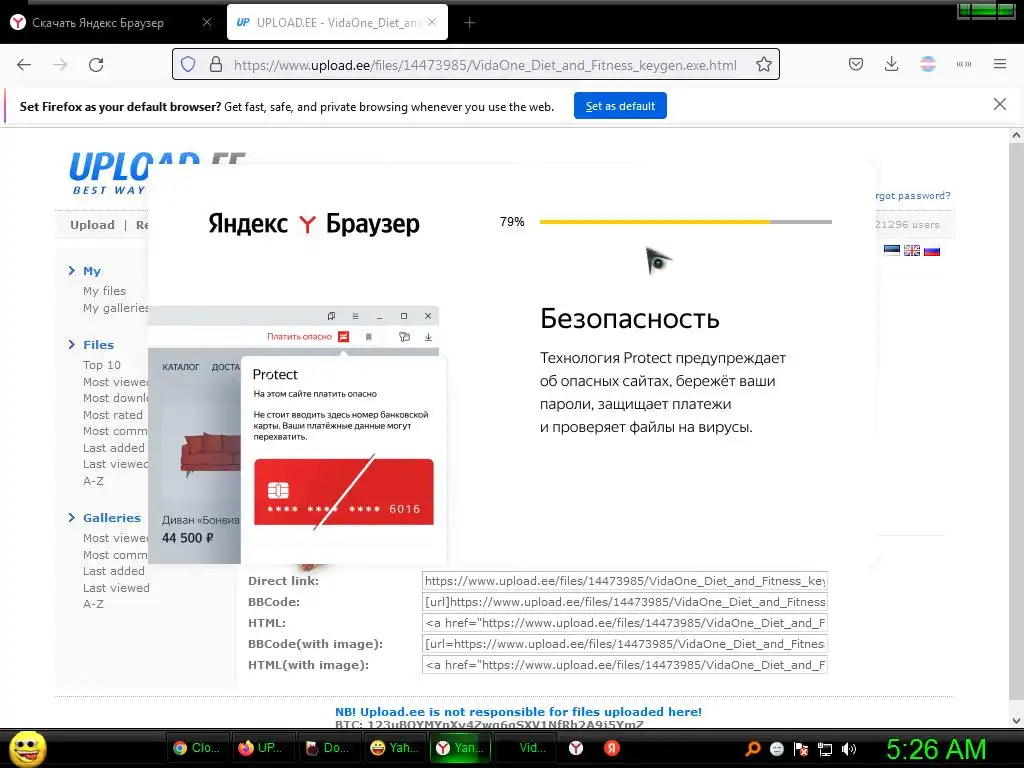Click the page scrollbar down arrow
Image resolution: width=1024 pixels, height=768 pixels.
pyautogui.click(x=1016, y=720)
